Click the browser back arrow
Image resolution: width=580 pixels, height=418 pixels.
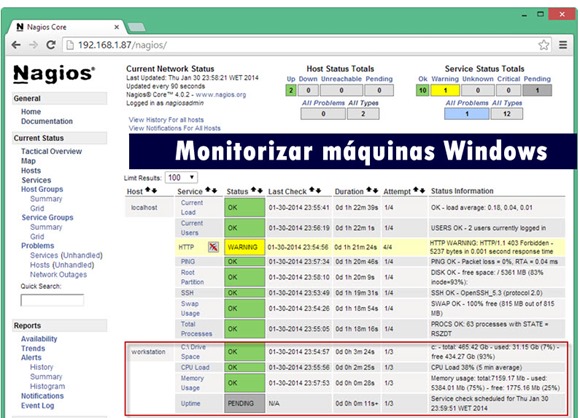[x=16, y=45]
